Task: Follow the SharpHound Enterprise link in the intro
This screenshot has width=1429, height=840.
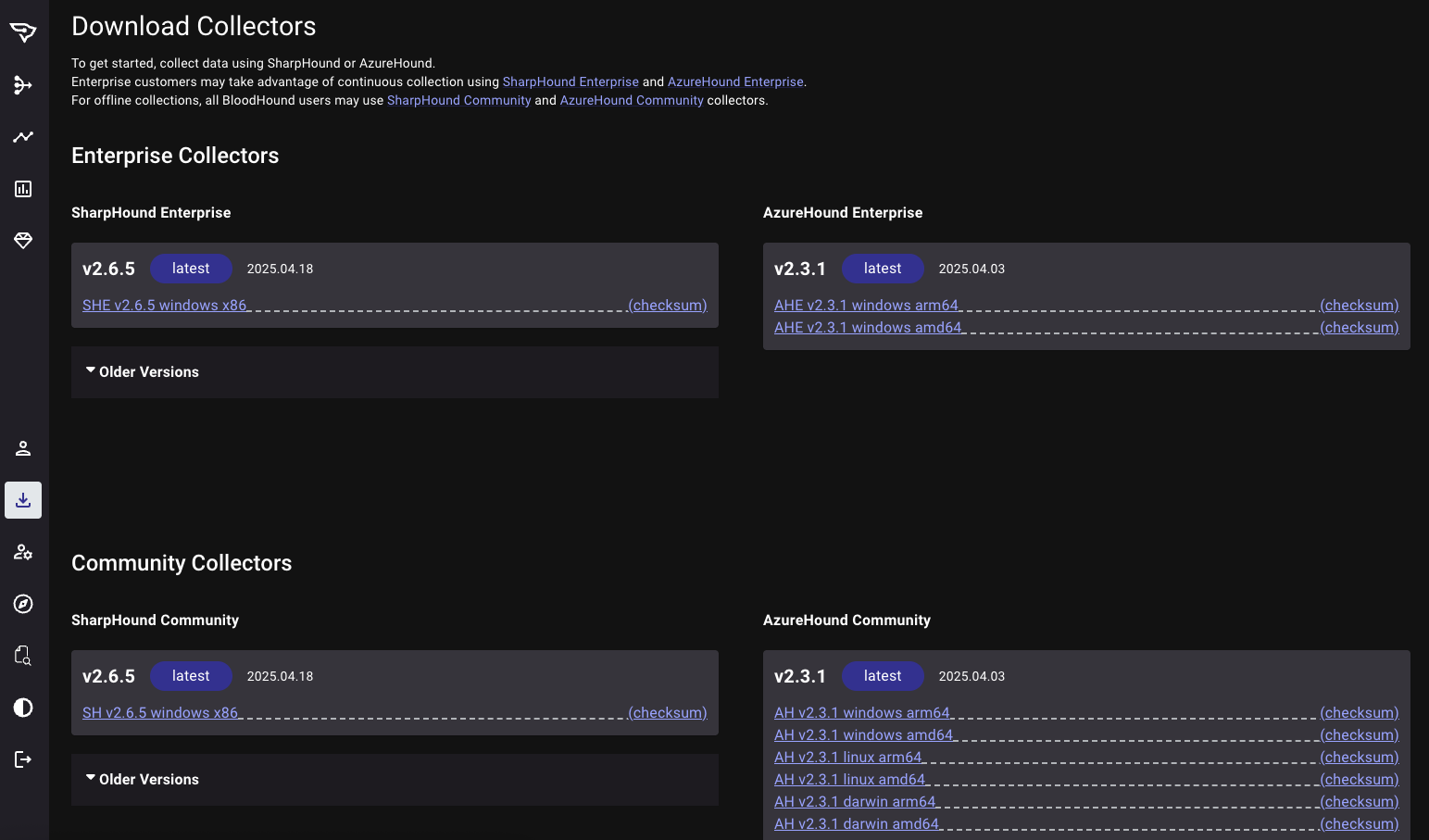Action: pos(570,81)
